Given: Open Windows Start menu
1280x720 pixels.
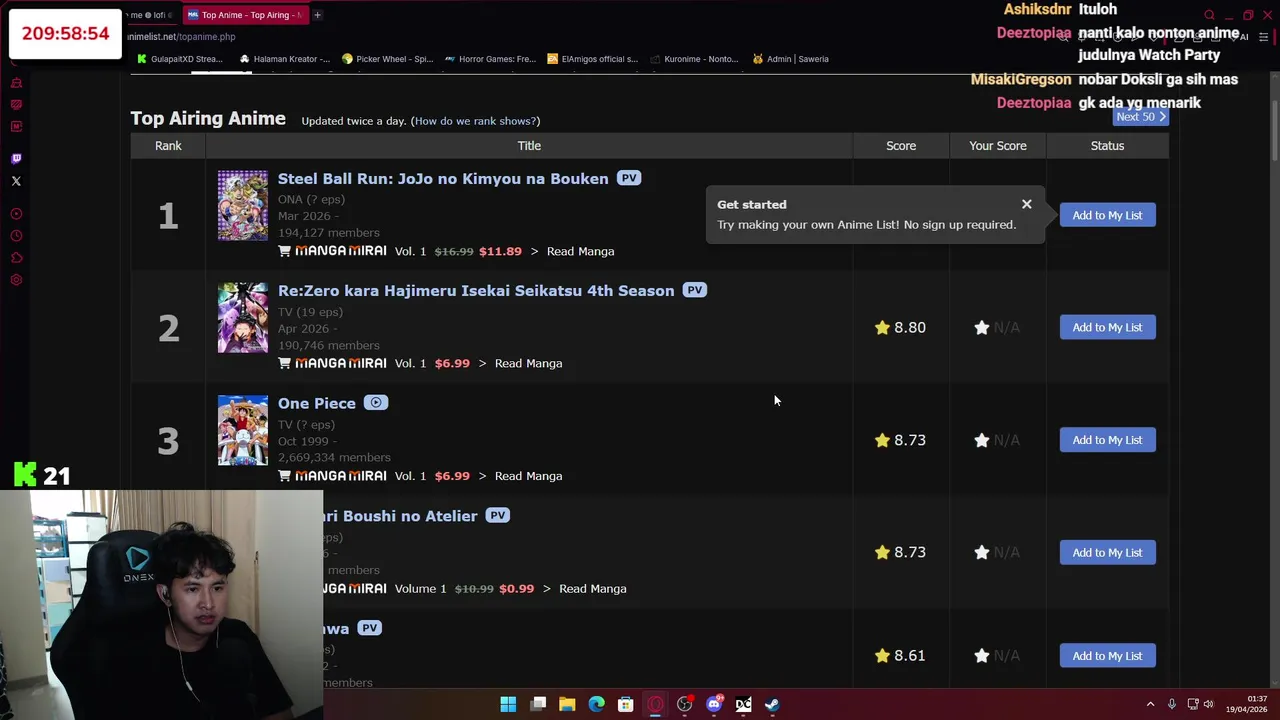Looking at the screenshot, I should point(508,704).
